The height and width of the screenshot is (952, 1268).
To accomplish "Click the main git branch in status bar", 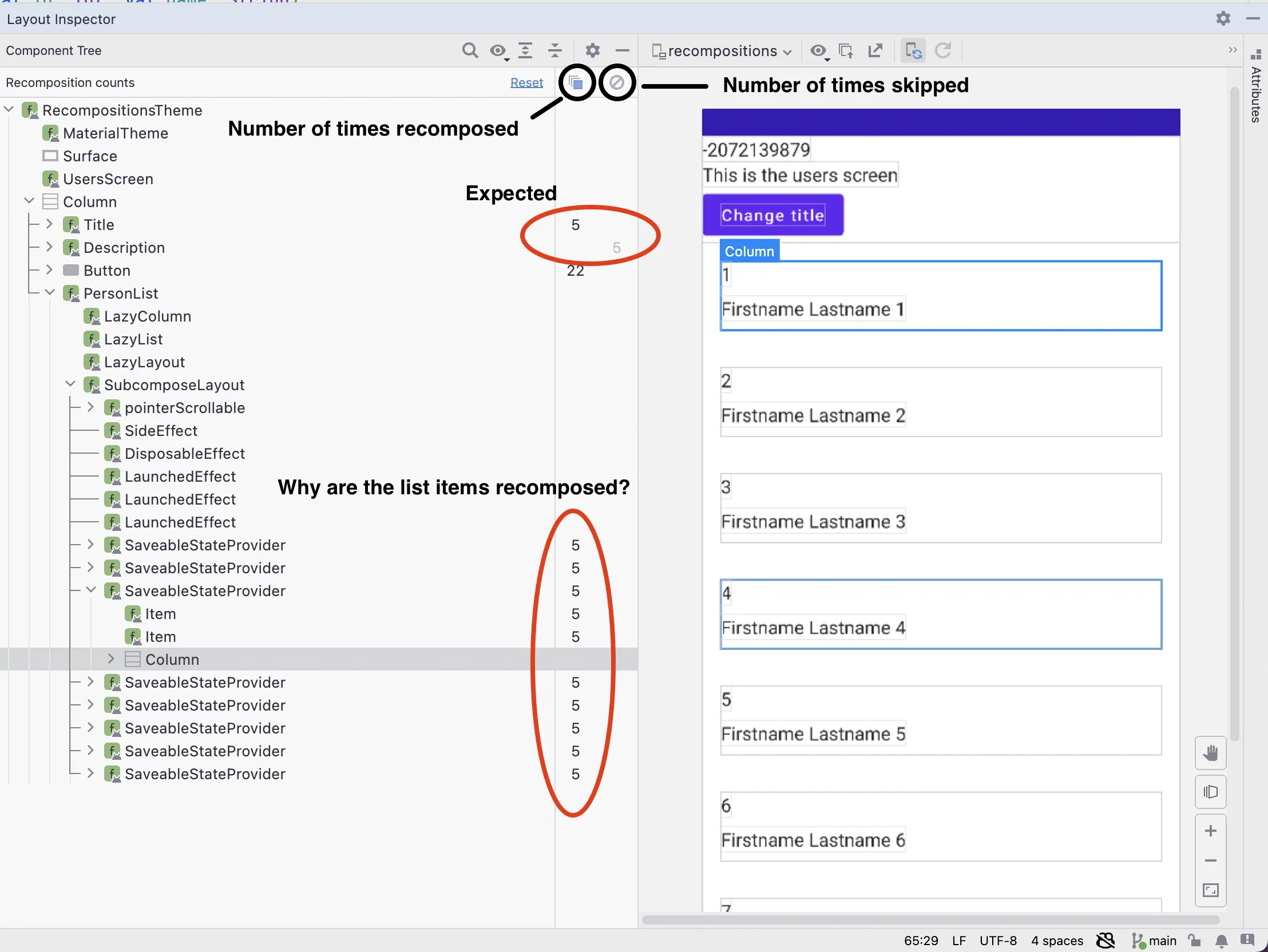I will pyautogui.click(x=1154, y=941).
